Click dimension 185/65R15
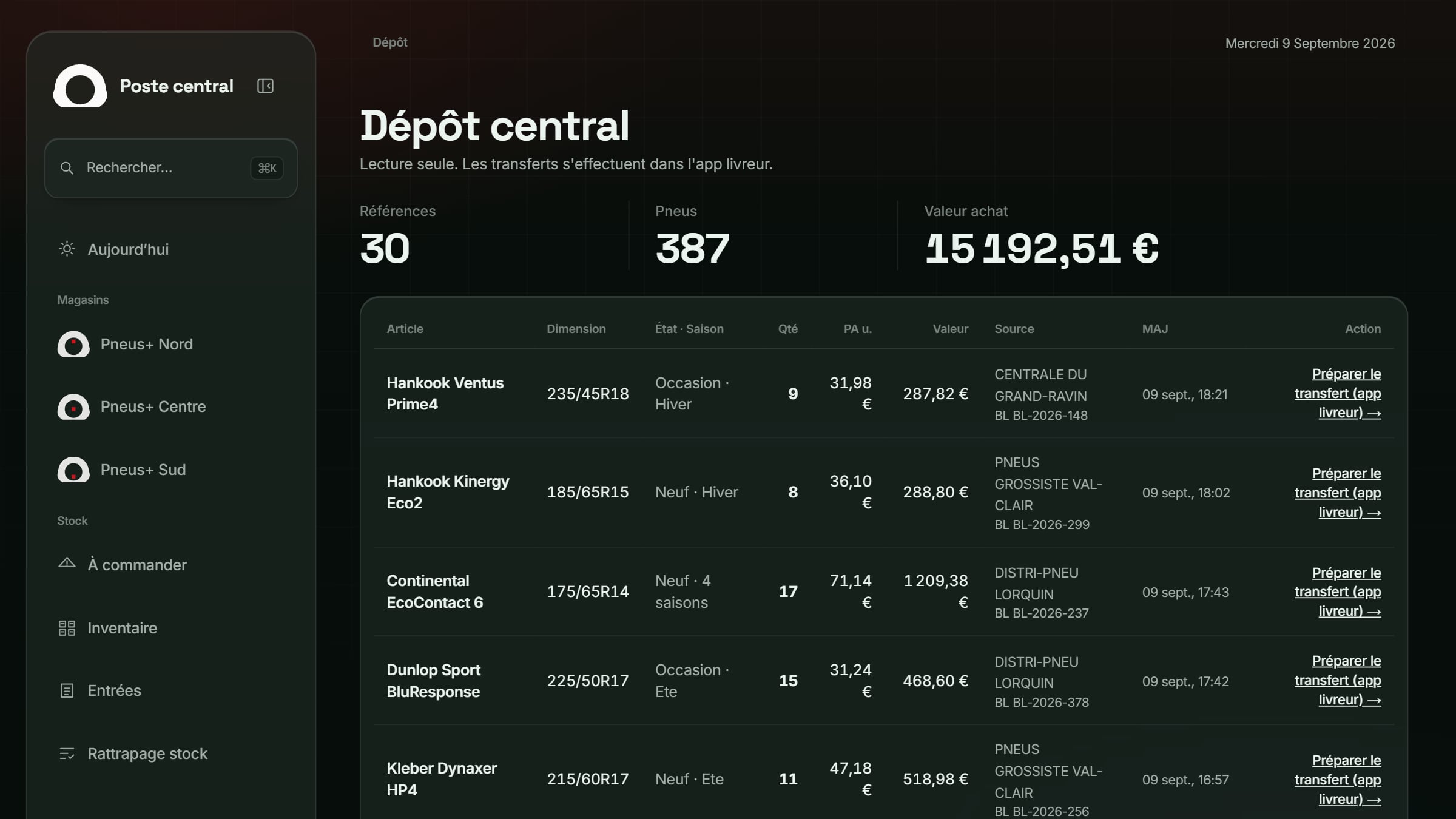Screen dimensions: 1456x819 click(588, 492)
